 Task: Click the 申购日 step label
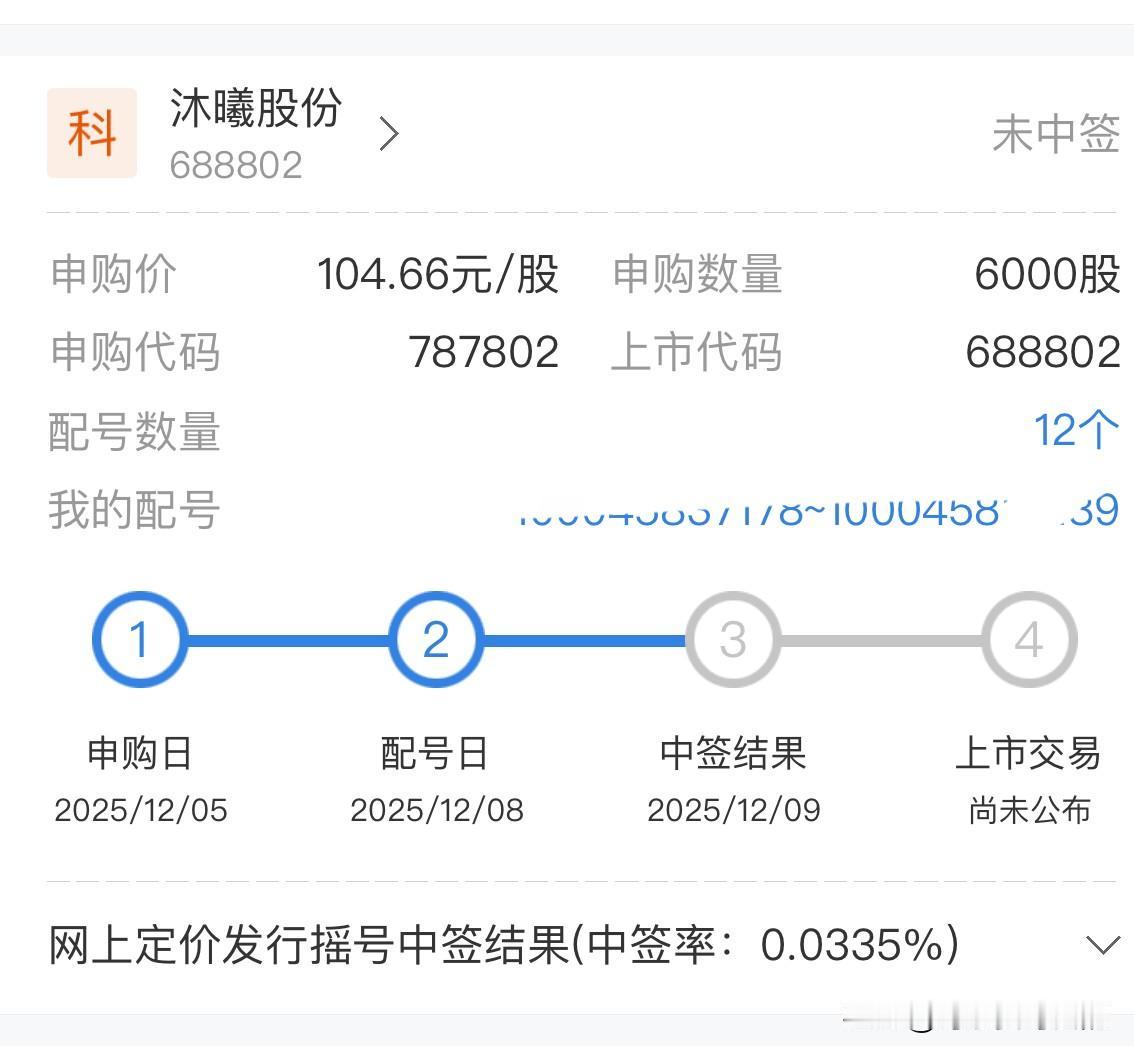point(140,753)
